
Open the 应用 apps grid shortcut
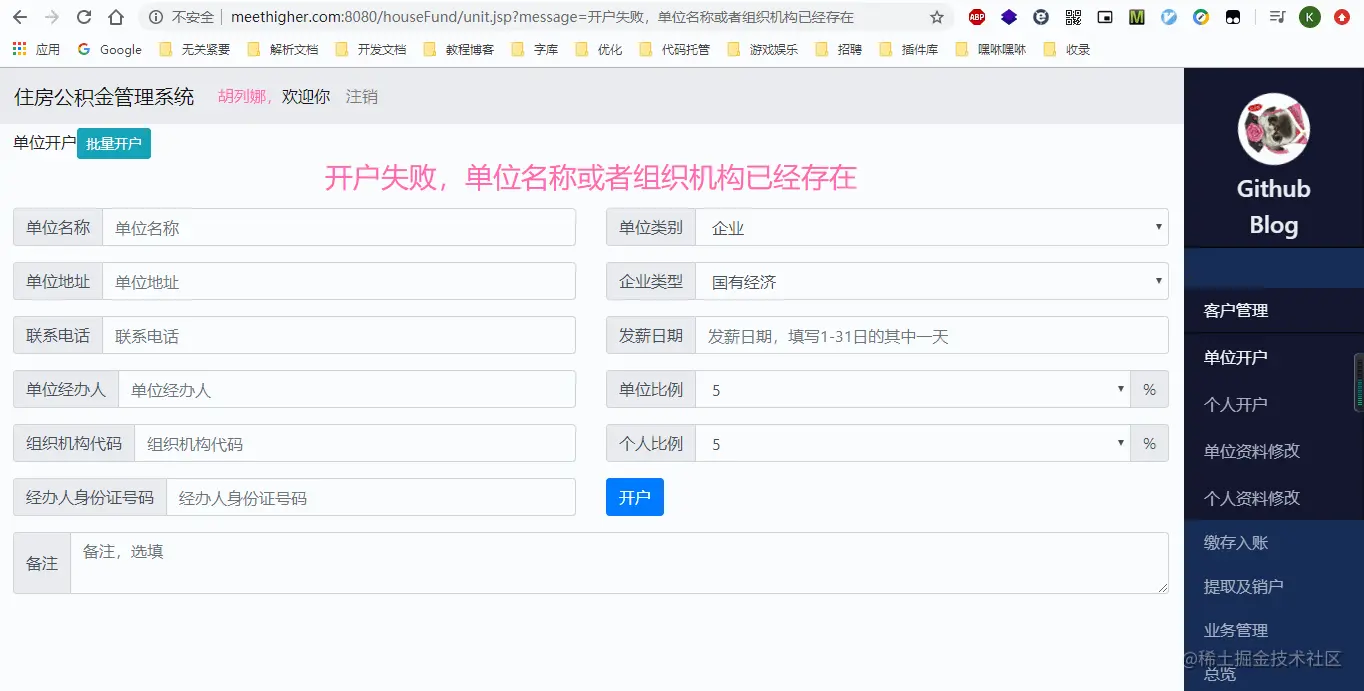(36, 49)
